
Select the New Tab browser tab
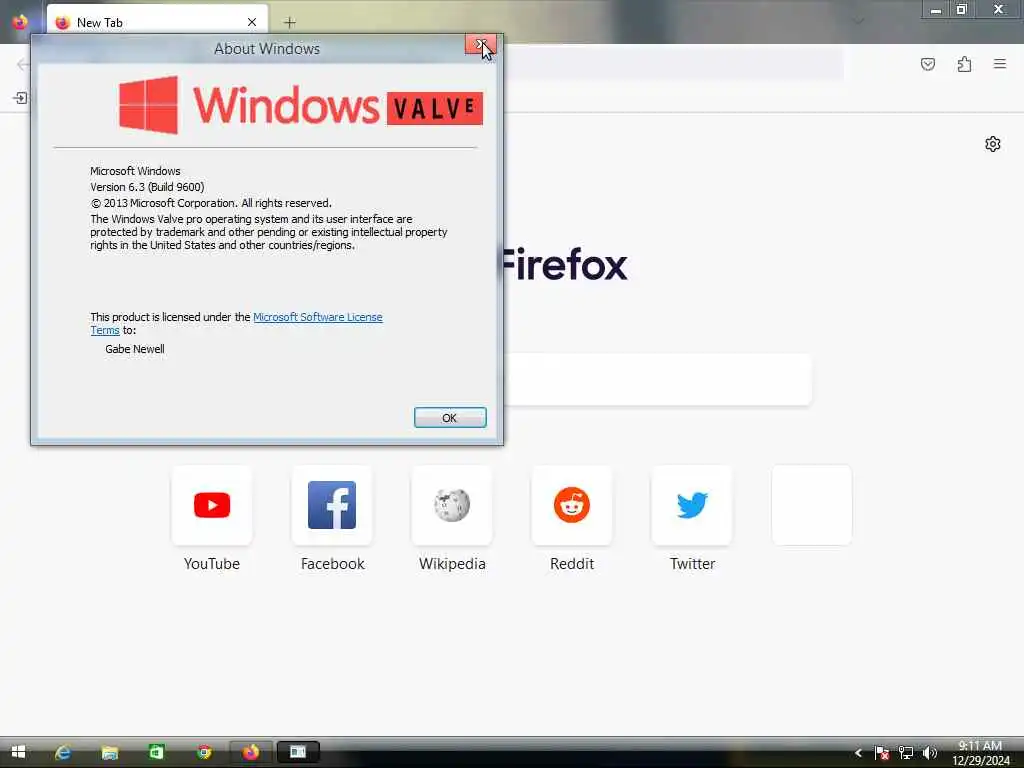click(157, 22)
